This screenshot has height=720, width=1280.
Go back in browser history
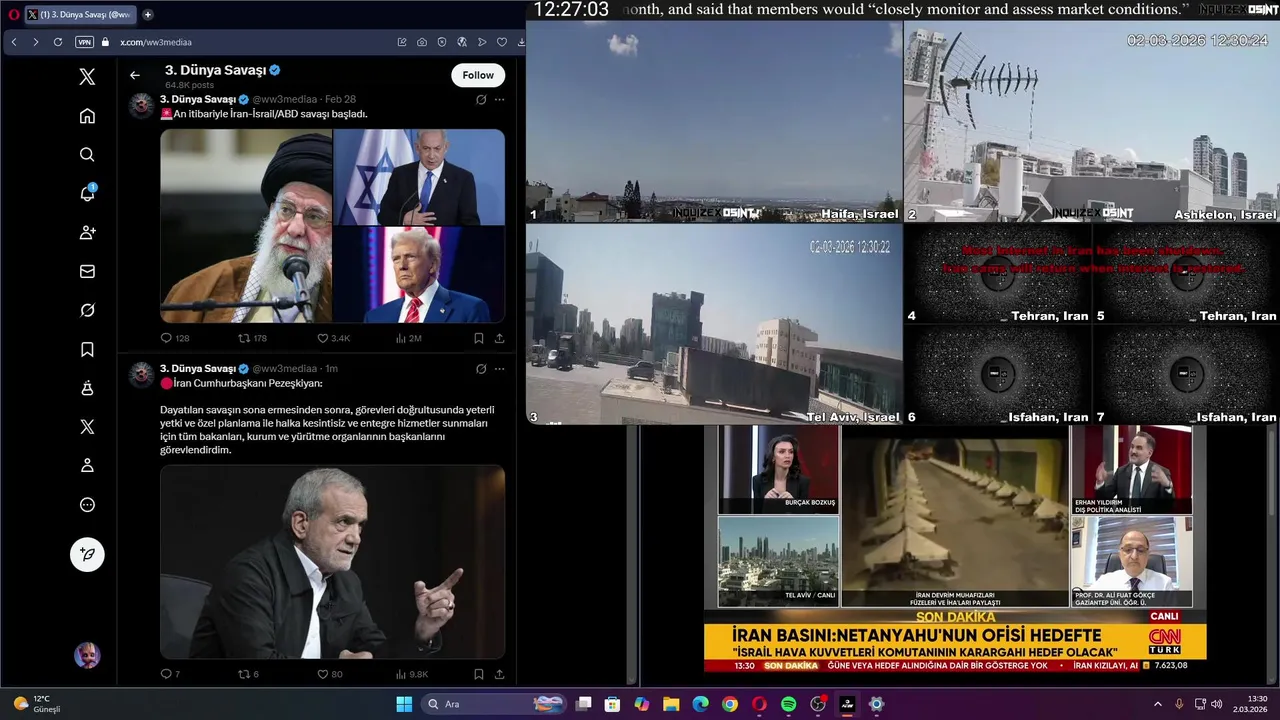[14, 42]
